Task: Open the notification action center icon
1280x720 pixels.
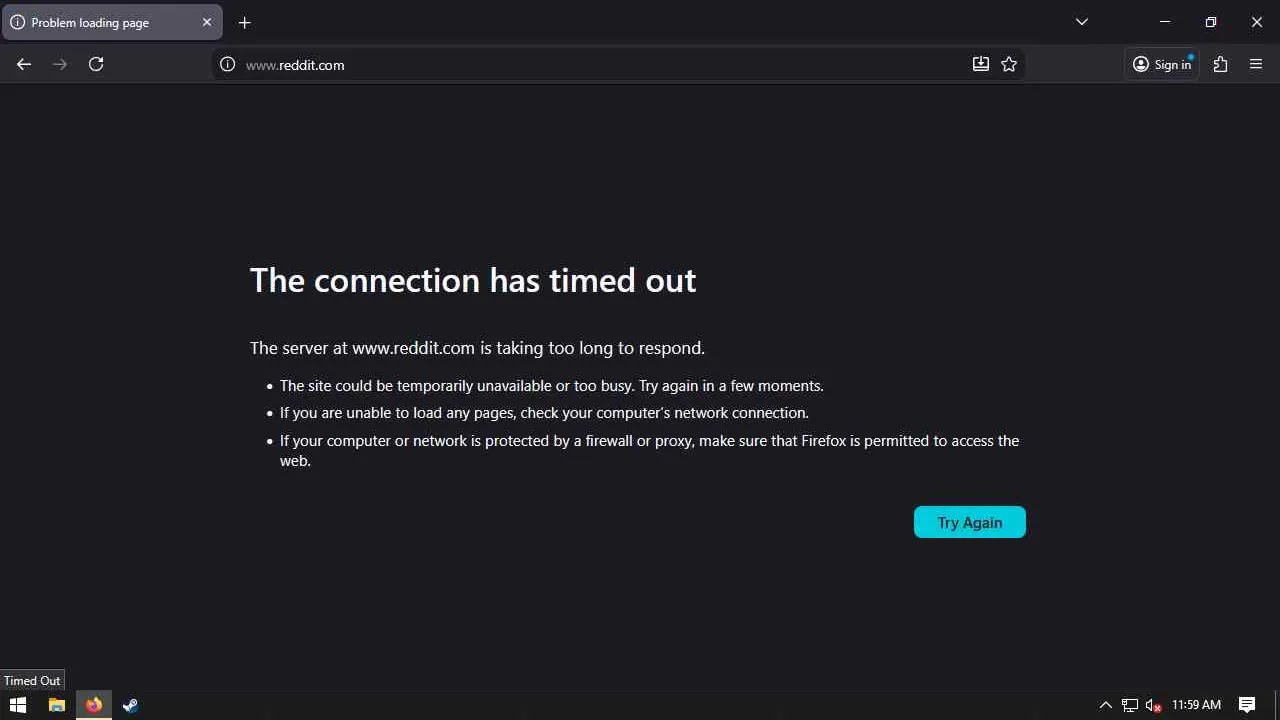Action: [x=1247, y=705]
